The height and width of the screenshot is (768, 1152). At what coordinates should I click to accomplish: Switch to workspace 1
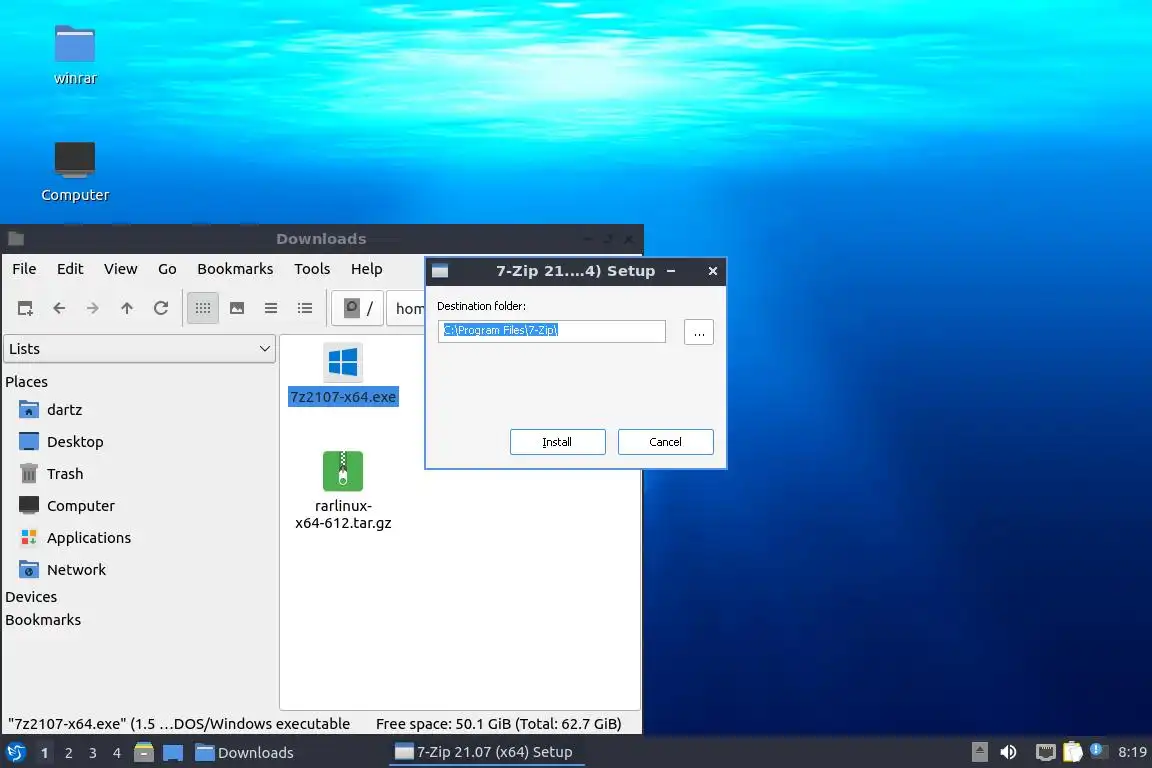point(44,753)
